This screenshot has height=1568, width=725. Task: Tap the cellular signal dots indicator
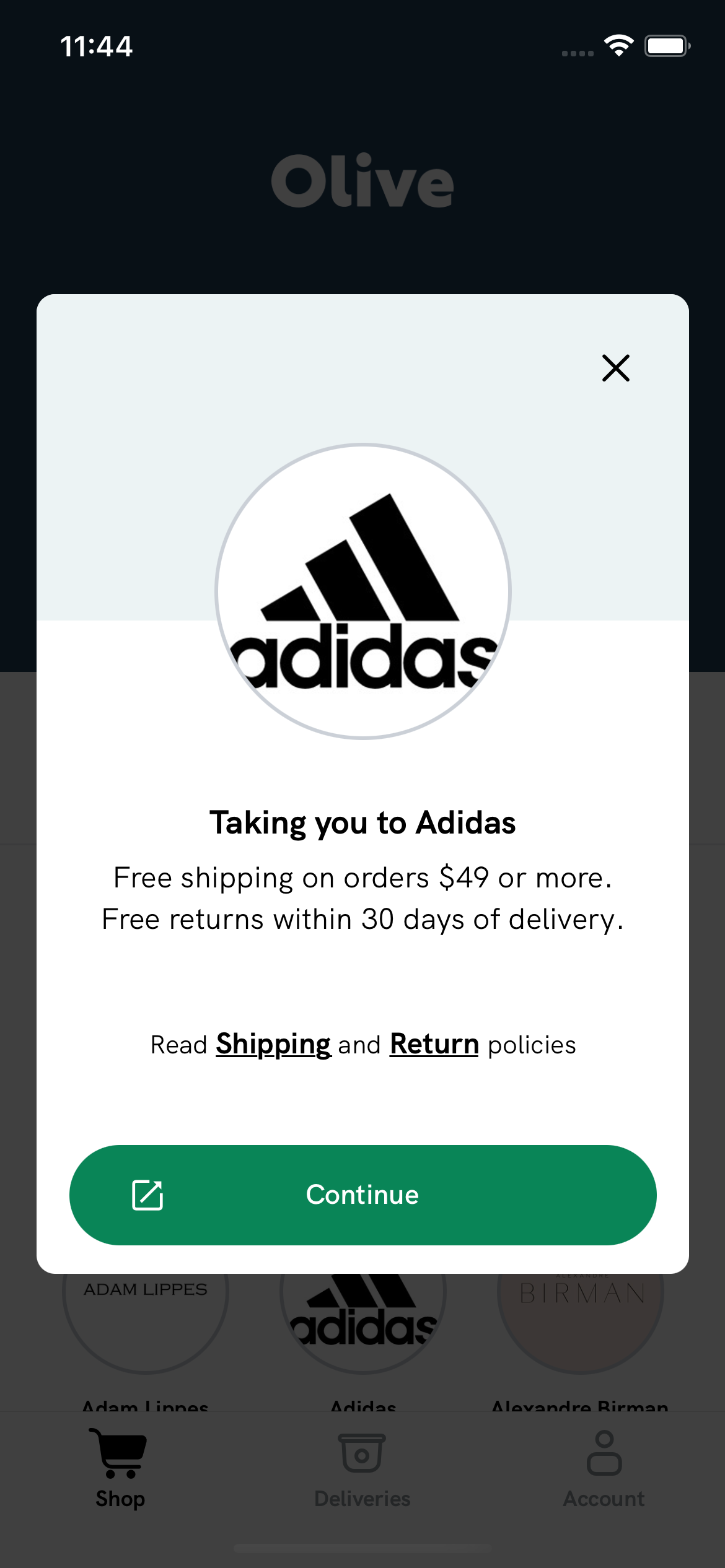pos(578,53)
